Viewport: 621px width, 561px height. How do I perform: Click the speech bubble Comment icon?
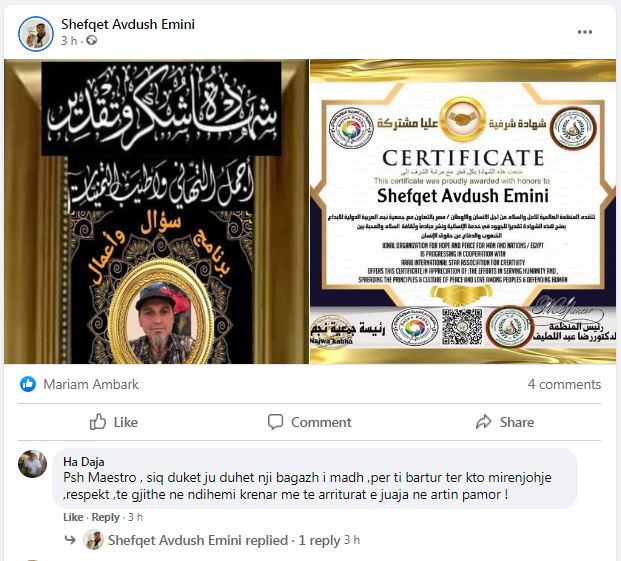[x=275, y=422]
